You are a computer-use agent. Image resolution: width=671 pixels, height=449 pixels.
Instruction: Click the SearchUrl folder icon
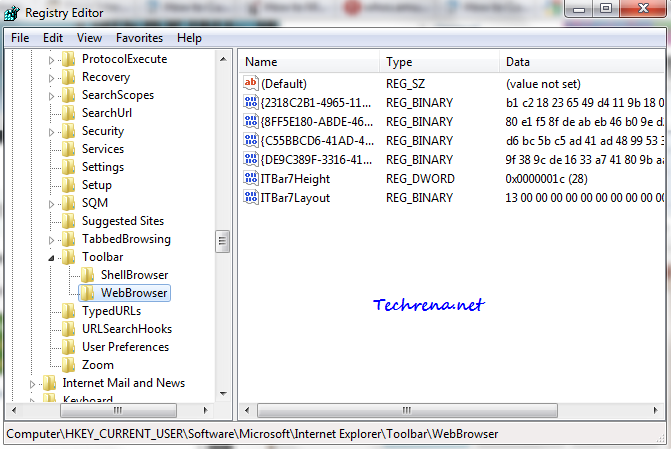click(68, 113)
